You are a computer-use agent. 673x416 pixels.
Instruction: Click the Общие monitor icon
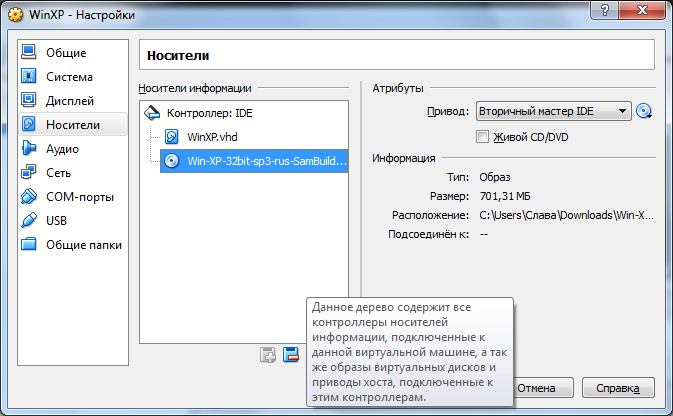pyautogui.click(x=29, y=52)
